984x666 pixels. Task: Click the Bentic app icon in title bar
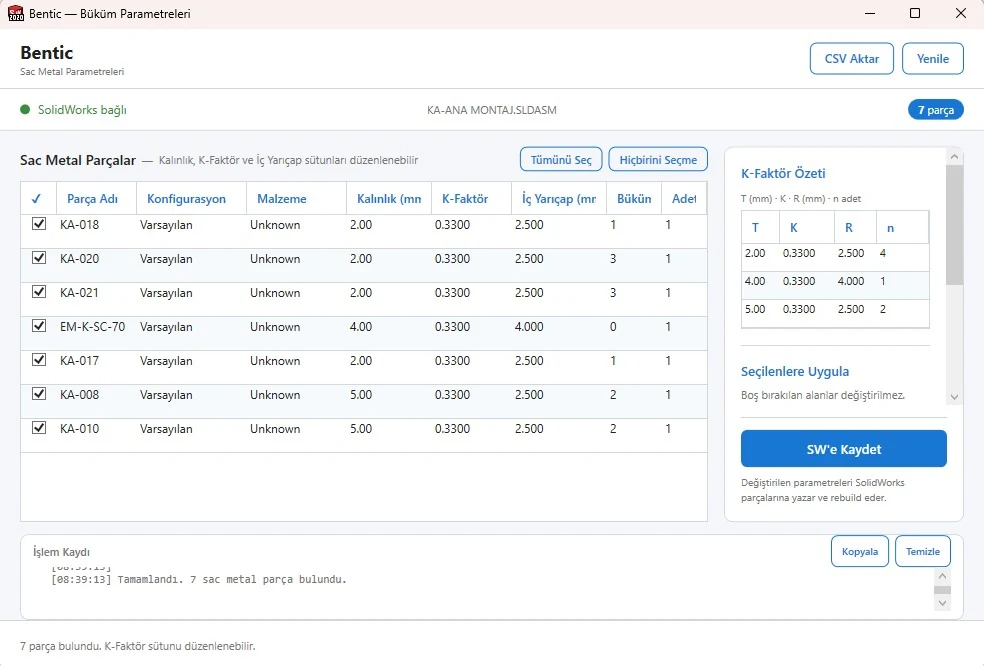[16, 13]
